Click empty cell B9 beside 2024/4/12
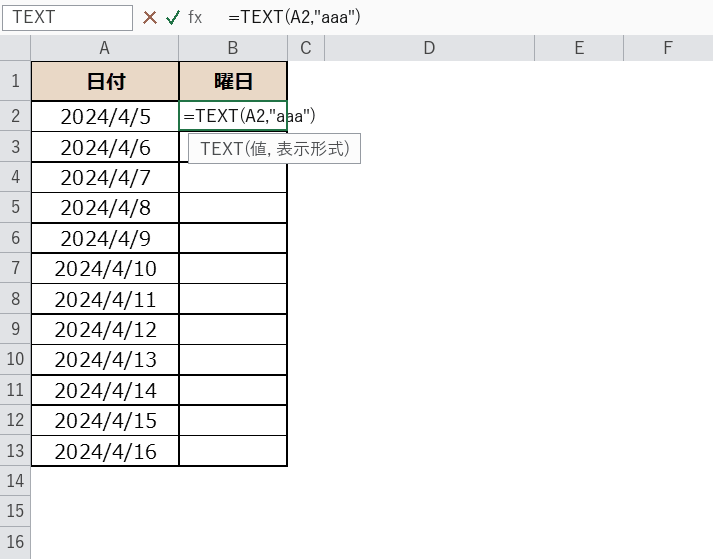 coord(233,330)
